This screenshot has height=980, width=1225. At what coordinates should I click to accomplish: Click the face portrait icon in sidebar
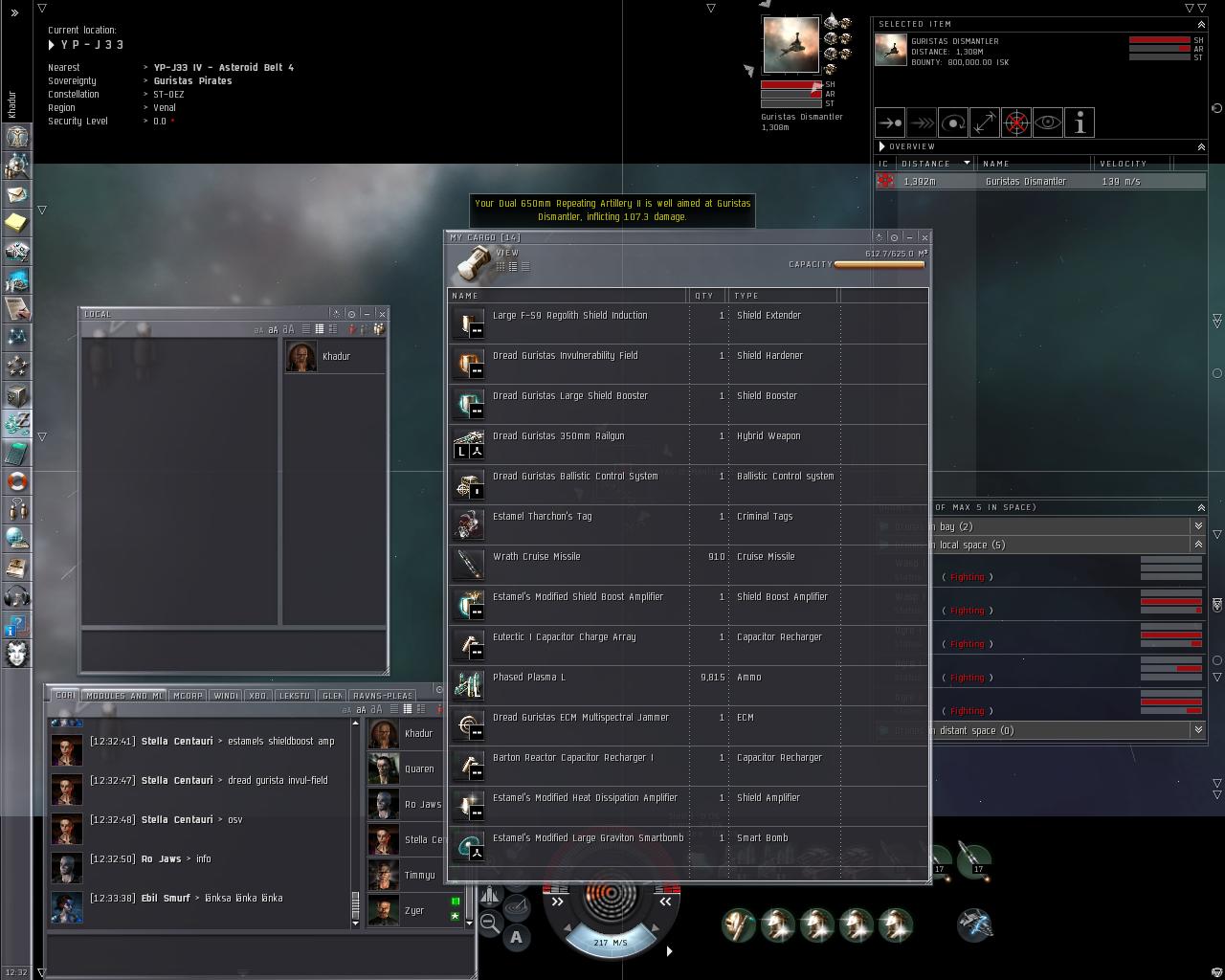[17, 653]
